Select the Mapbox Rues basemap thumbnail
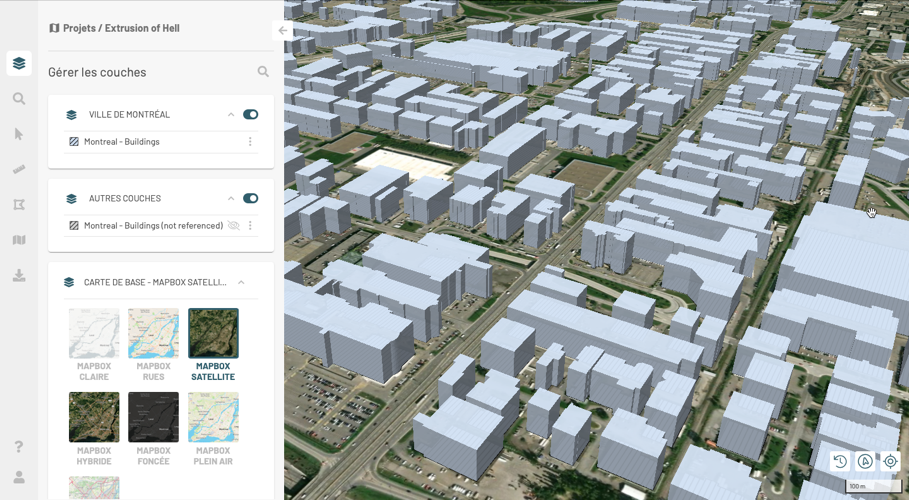Viewport: 909px width, 500px height. (x=153, y=334)
